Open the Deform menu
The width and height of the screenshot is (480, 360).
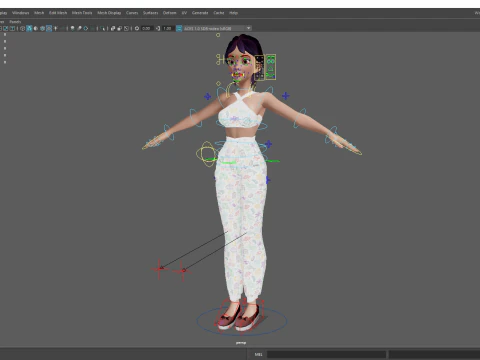[169, 13]
